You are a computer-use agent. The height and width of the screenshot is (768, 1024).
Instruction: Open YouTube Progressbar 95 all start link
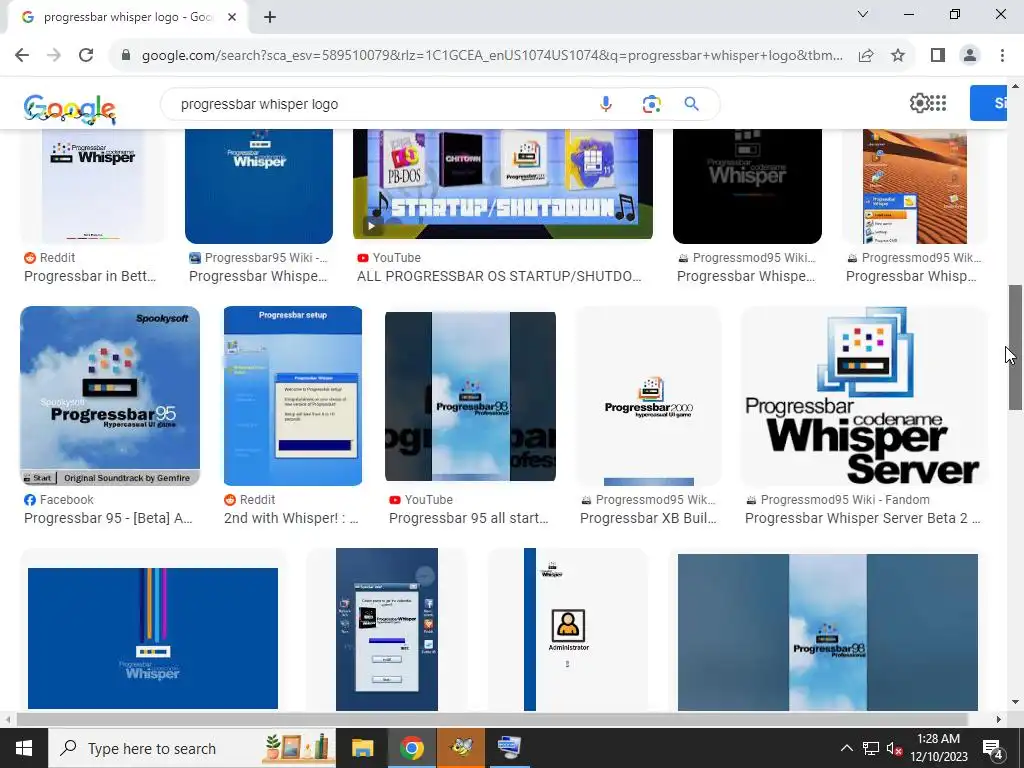click(468, 519)
